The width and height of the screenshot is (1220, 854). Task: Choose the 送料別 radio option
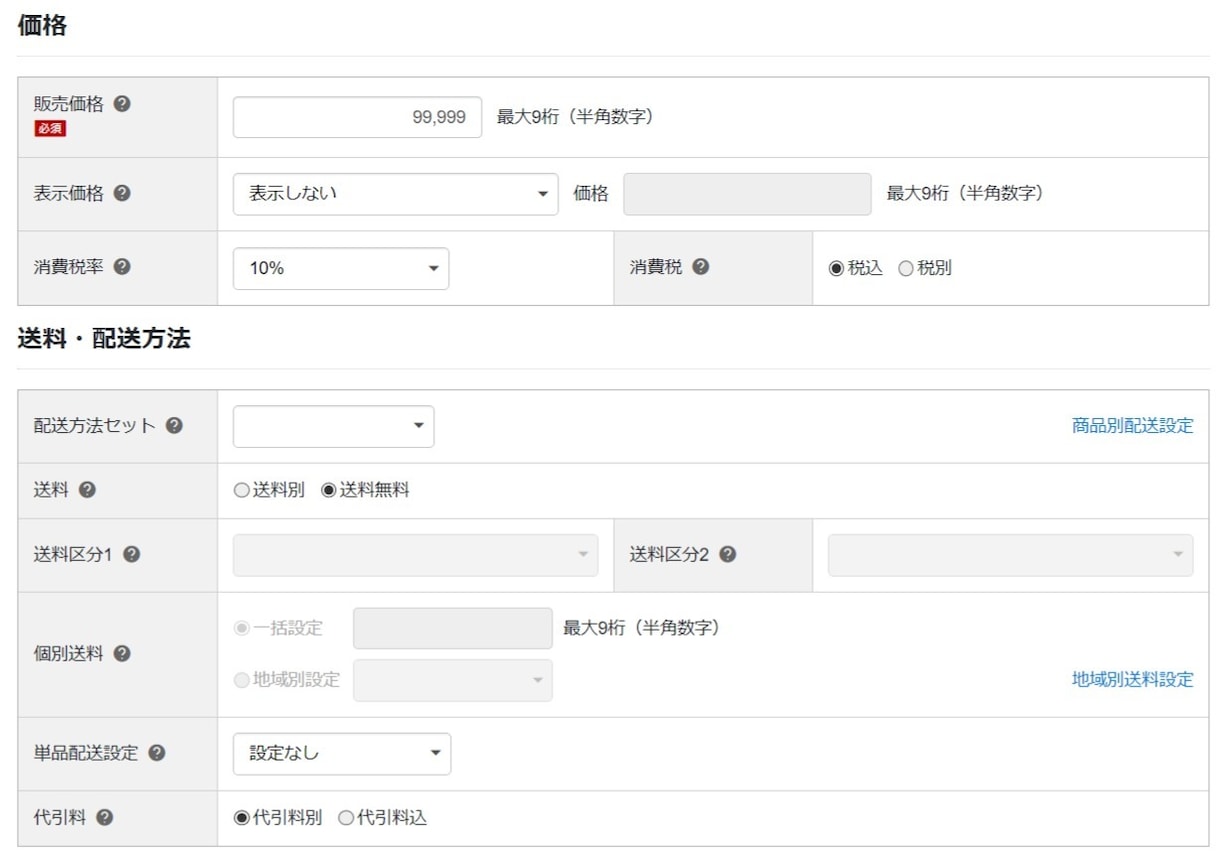click(x=241, y=490)
